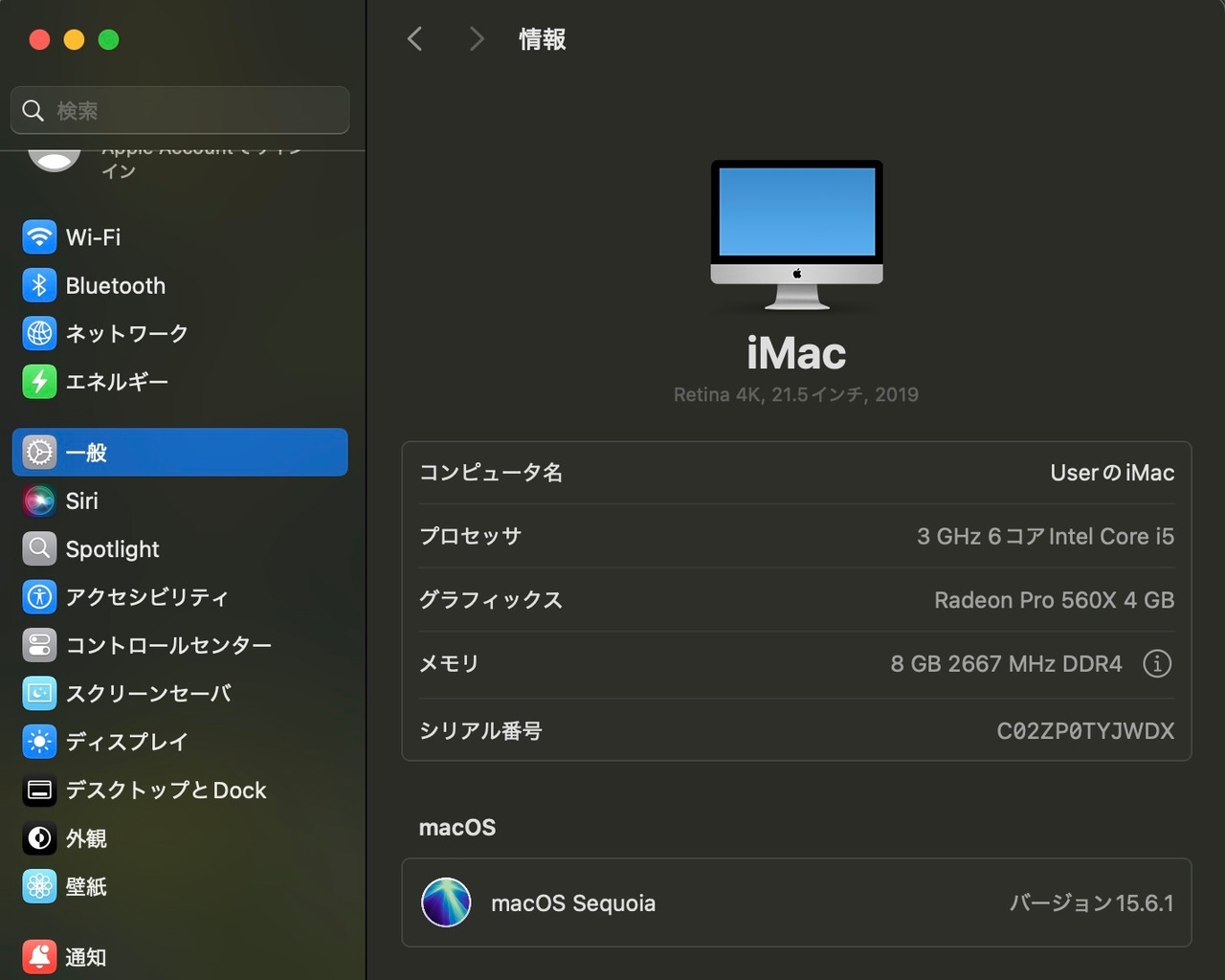Viewport: 1225px width, 980px height.
Task: Click the magnifier icon in the search field
Action: point(33,111)
